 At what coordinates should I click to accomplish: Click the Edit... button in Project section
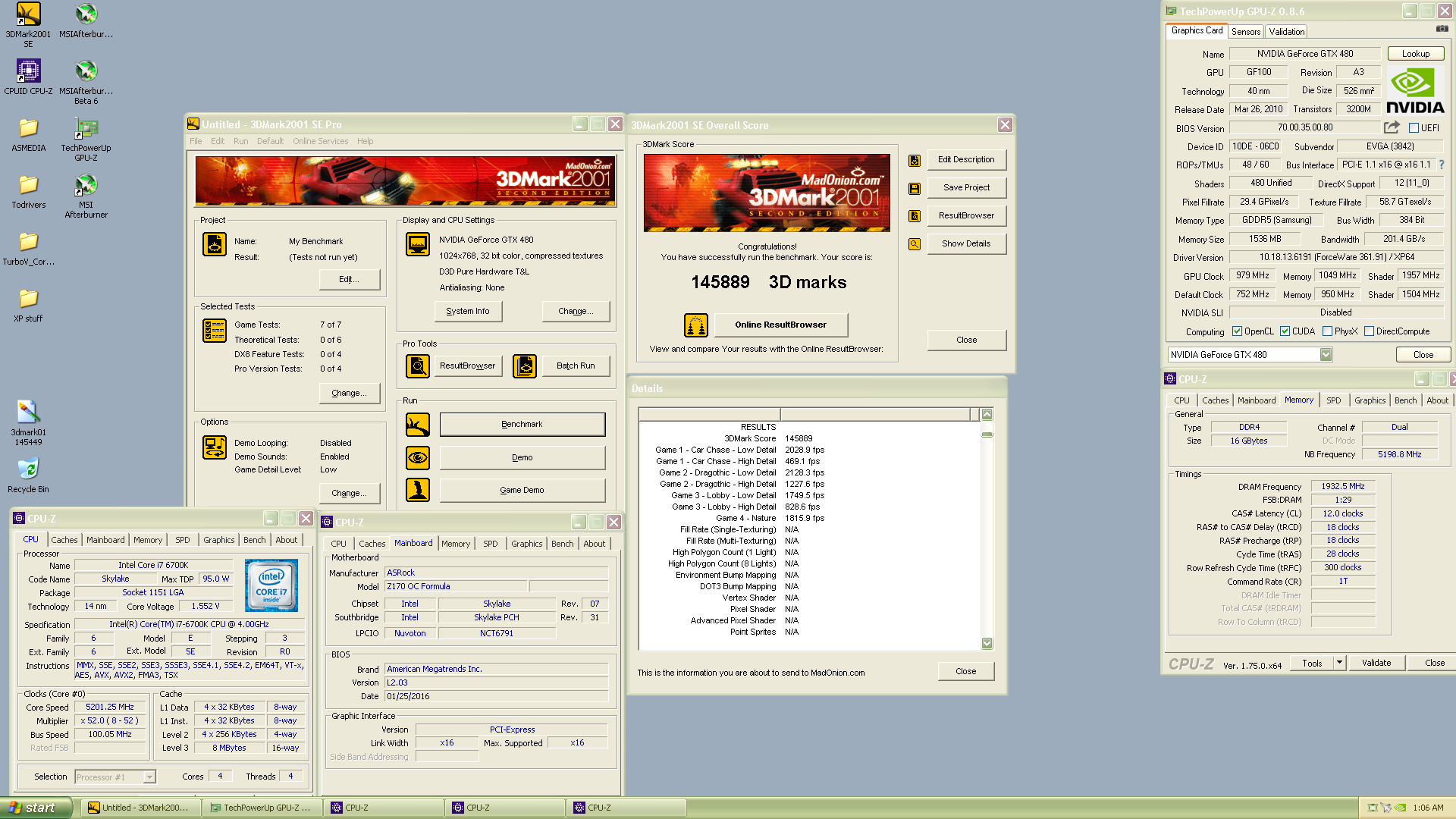pos(349,279)
